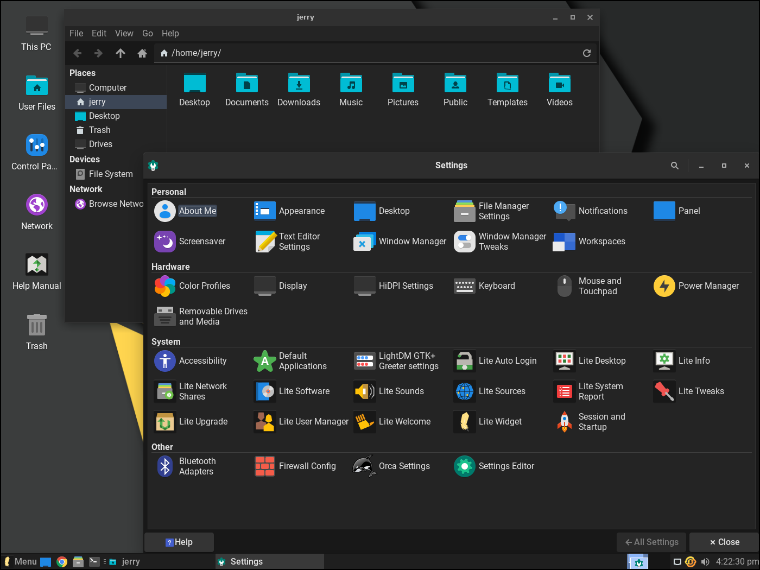Image resolution: width=760 pixels, height=570 pixels.
Task: Open Bluetooth Adapters settings
Action: coord(186,466)
